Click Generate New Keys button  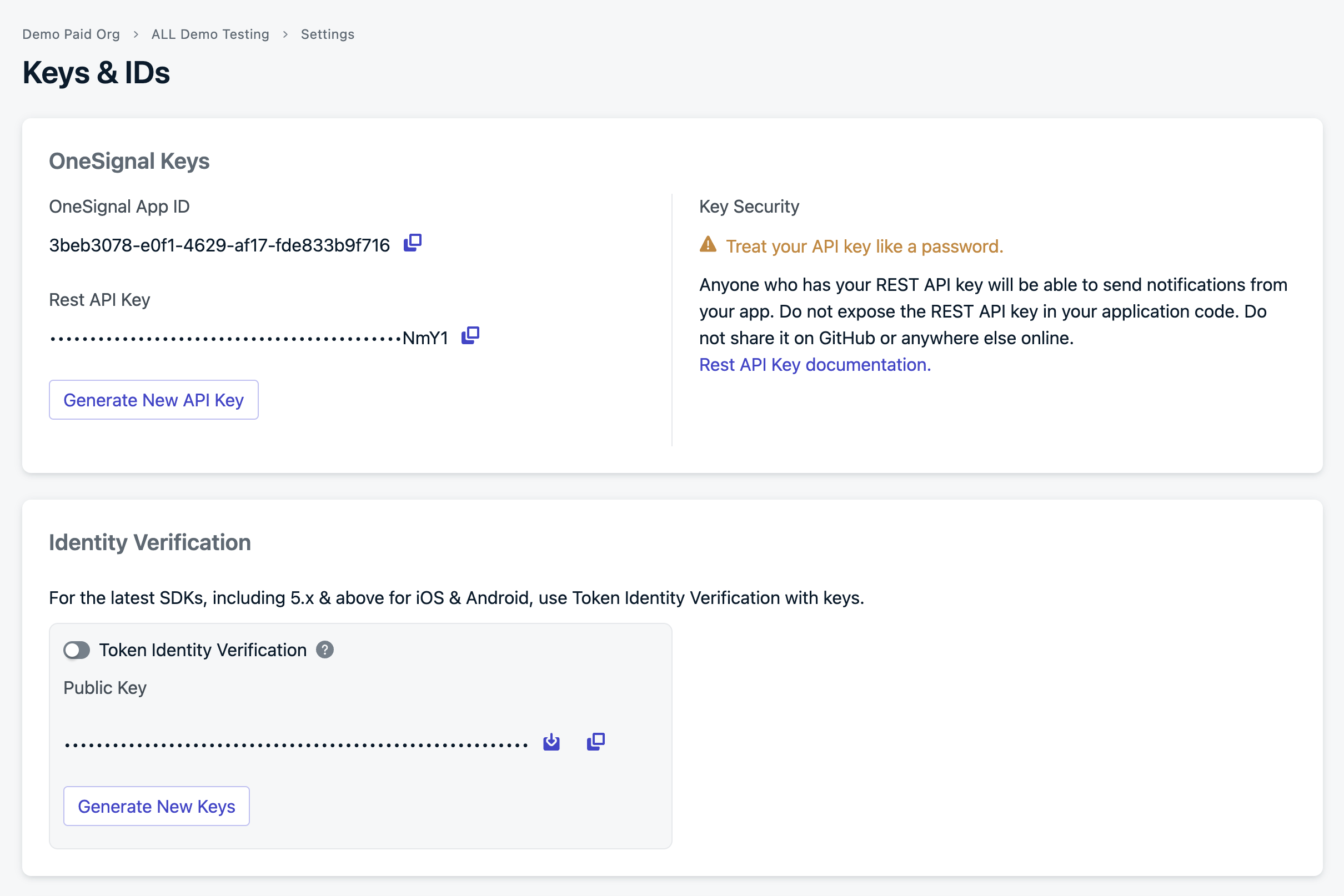point(157,806)
